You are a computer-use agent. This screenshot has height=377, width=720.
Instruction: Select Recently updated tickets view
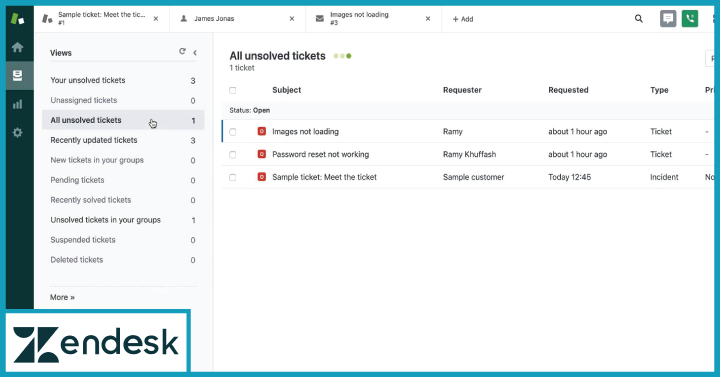(x=123, y=140)
